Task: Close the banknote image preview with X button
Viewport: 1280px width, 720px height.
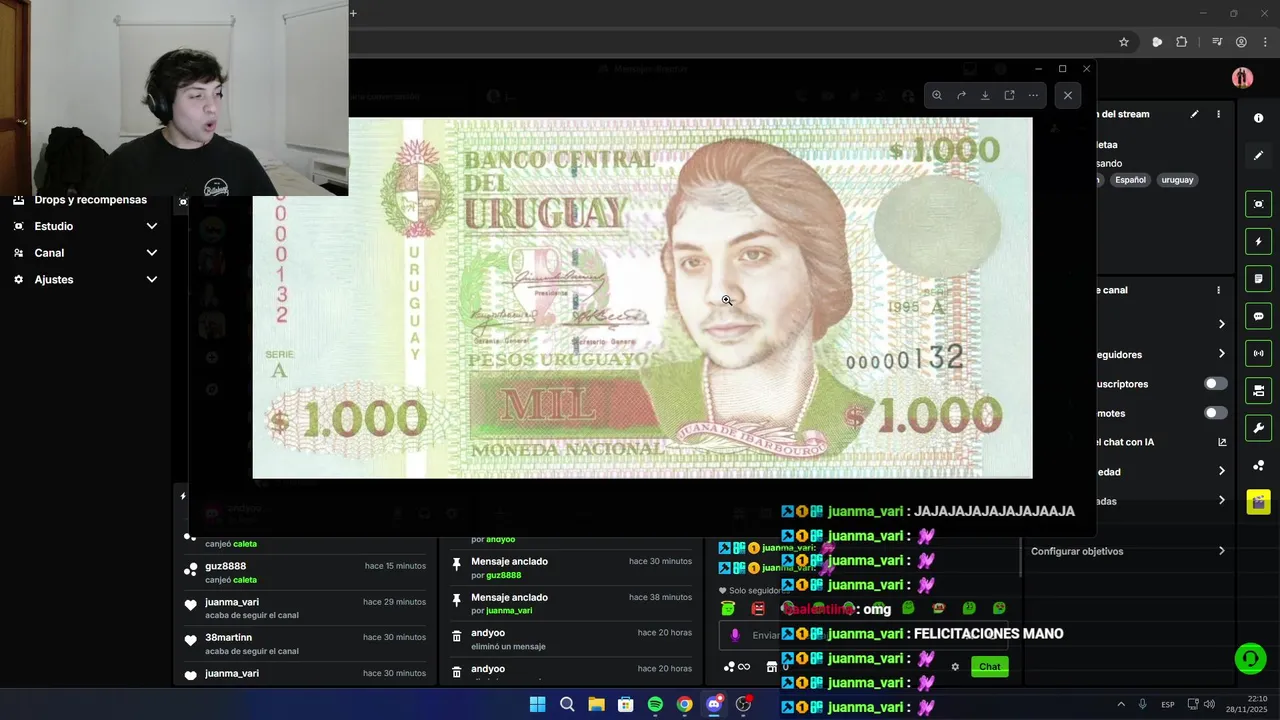Action: tap(1068, 95)
